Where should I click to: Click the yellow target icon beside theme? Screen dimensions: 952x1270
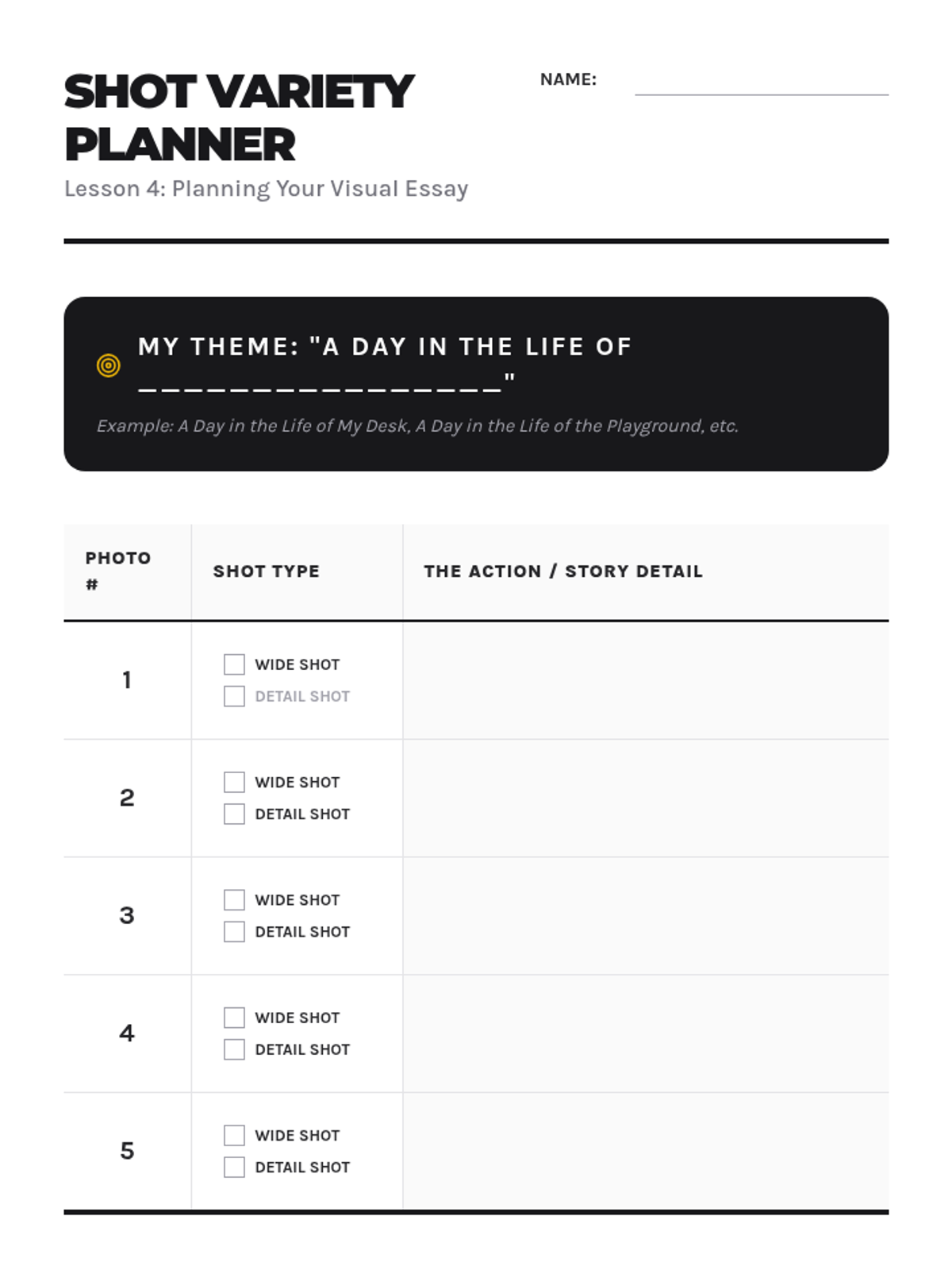(108, 365)
